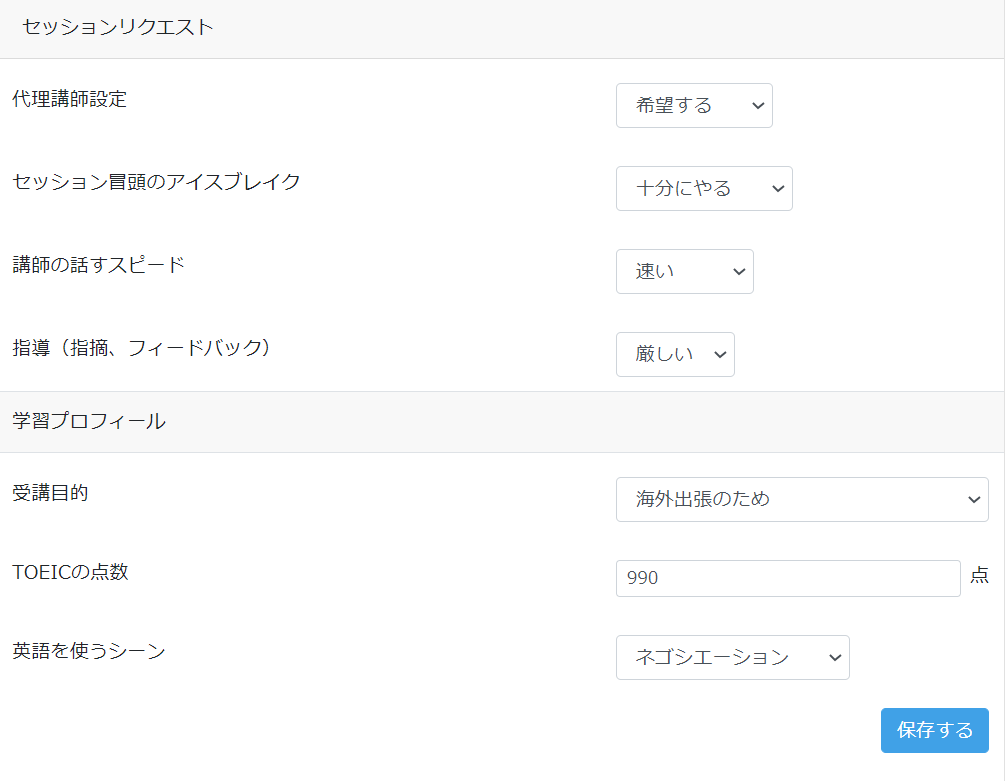Image resolution: width=1005 pixels, height=781 pixels.
Task: Click inside the TOEICの点数 input field
Action: point(788,578)
